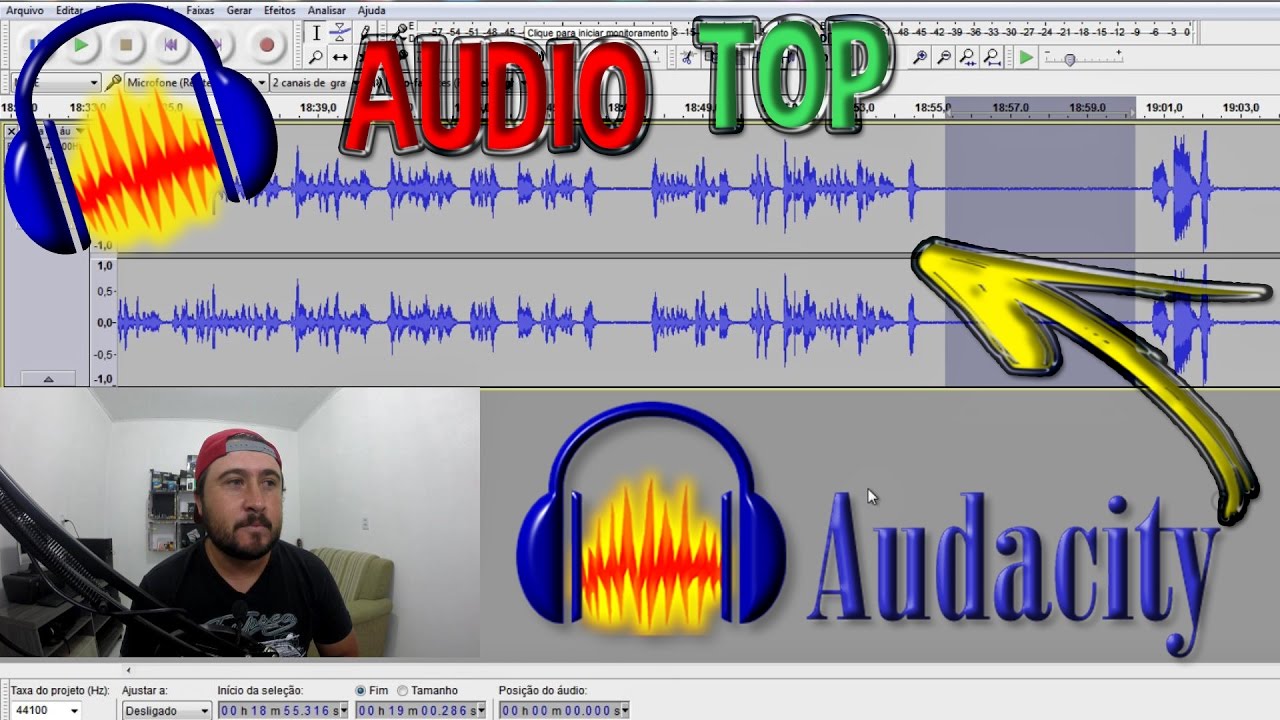The height and width of the screenshot is (720, 1280).
Task: Click the Cut scissors icon
Action: pyautogui.click(x=687, y=57)
